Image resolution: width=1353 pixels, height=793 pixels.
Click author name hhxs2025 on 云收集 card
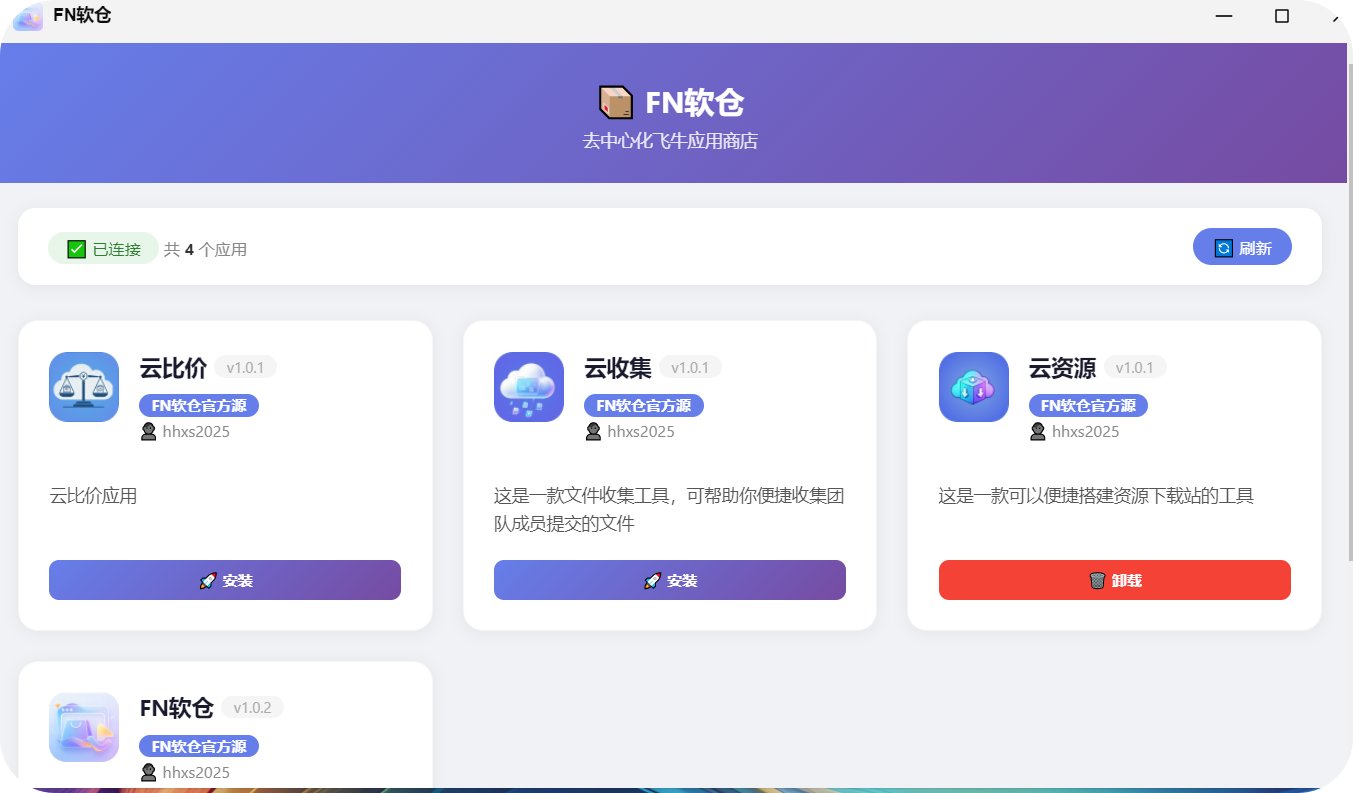(x=641, y=432)
